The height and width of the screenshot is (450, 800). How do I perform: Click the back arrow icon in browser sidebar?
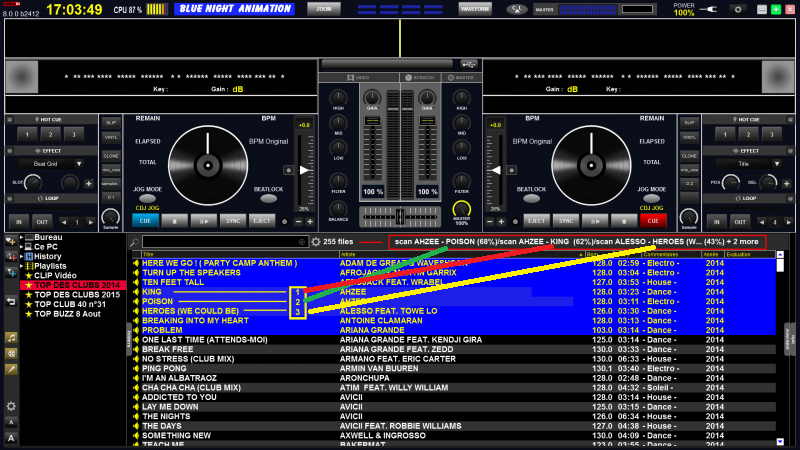click(x=11, y=302)
